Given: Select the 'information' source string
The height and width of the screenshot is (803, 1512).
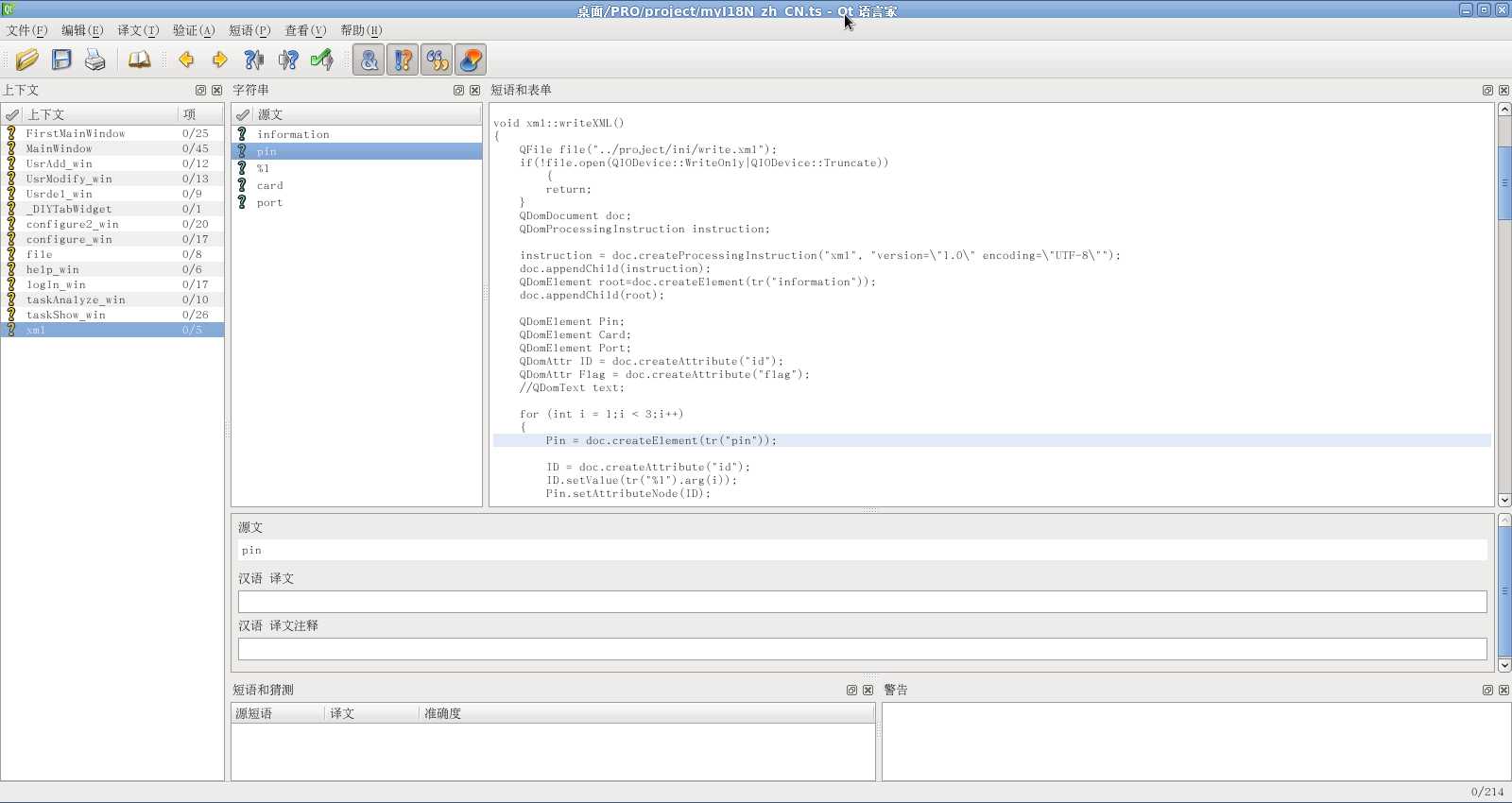Looking at the screenshot, I should (356, 134).
